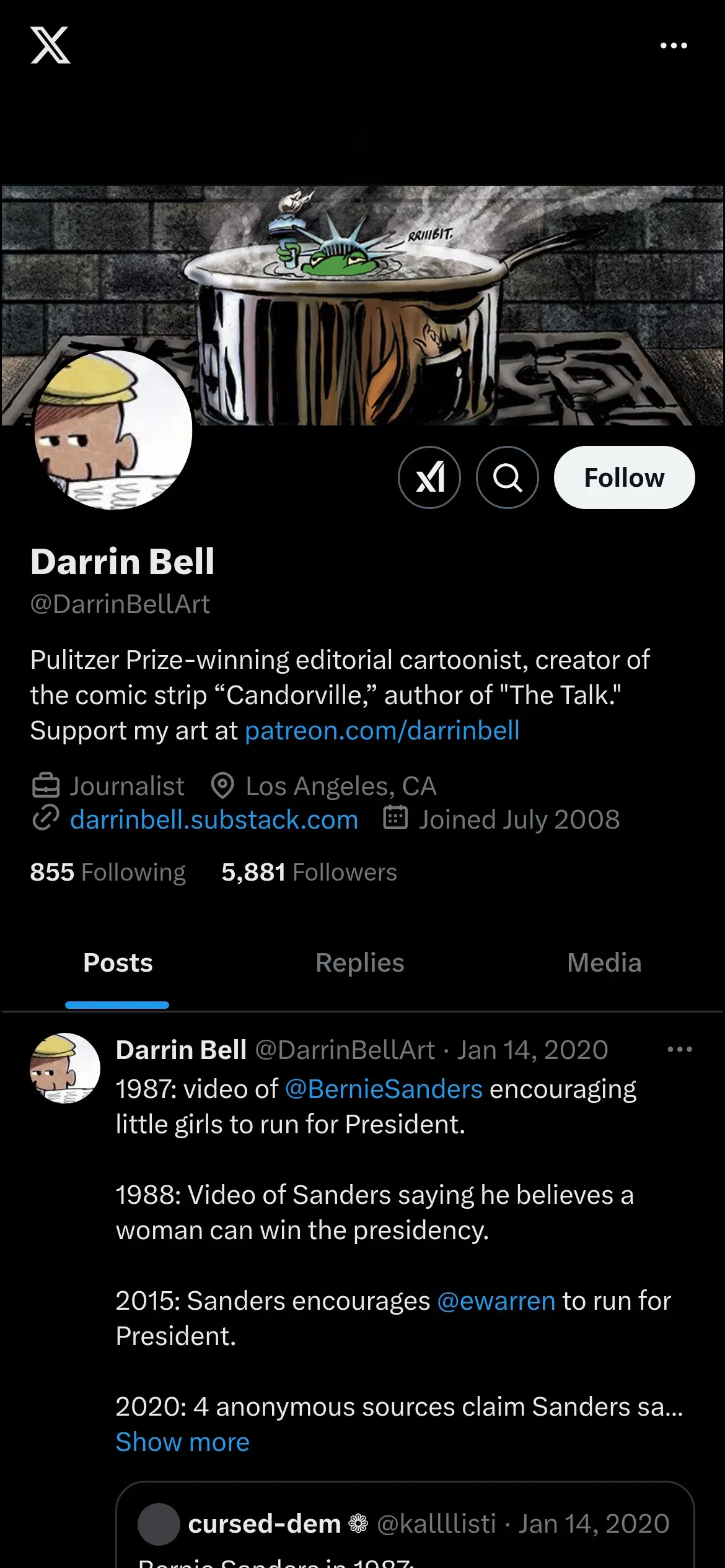The image size is (725, 1568).
Task: View the 855 Following list
Action: [x=108, y=872]
